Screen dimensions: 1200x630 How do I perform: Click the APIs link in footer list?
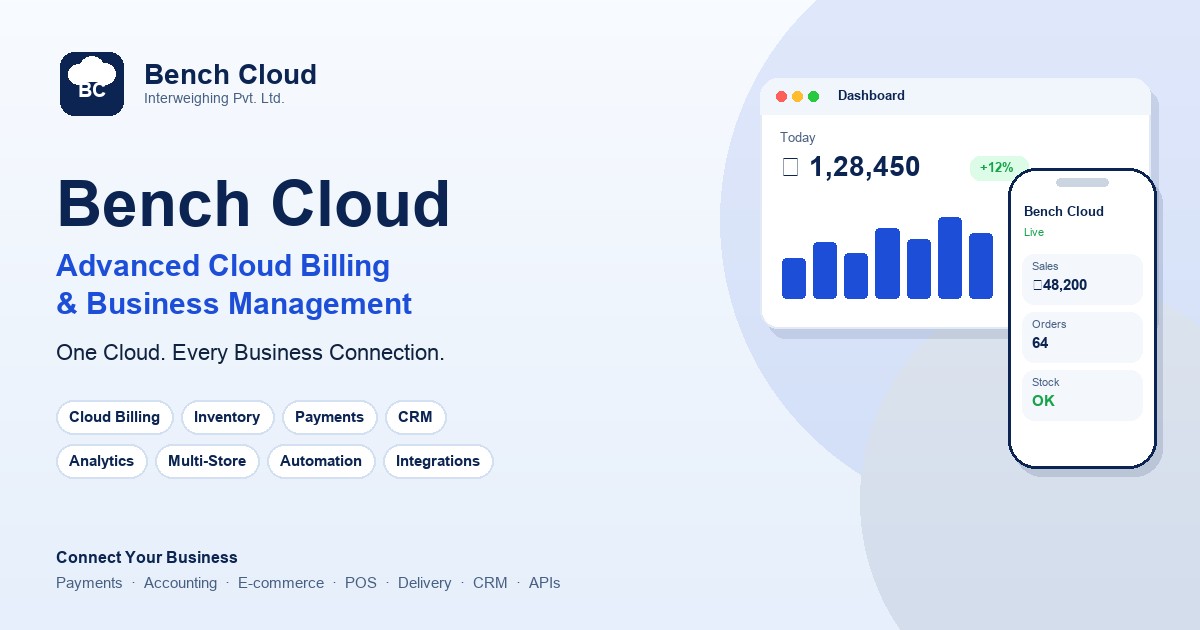point(545,583)
